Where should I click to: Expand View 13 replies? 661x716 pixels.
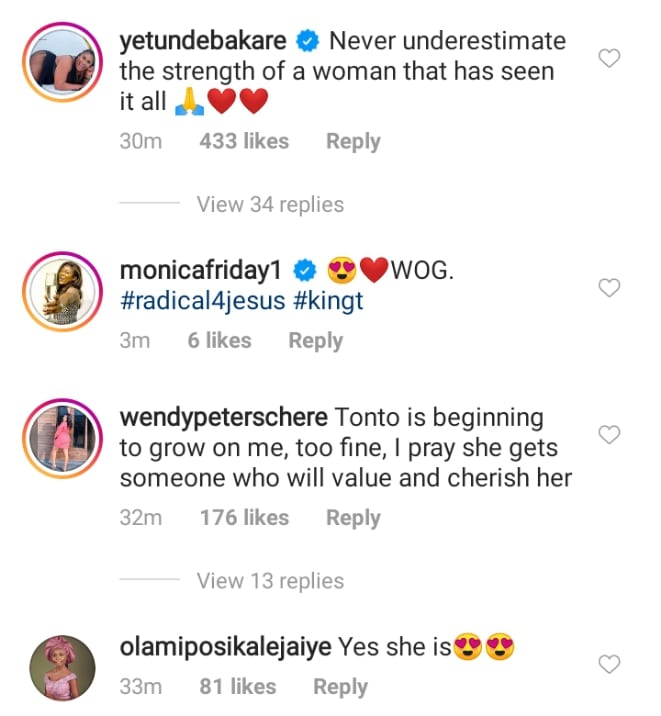click(270, 581)
